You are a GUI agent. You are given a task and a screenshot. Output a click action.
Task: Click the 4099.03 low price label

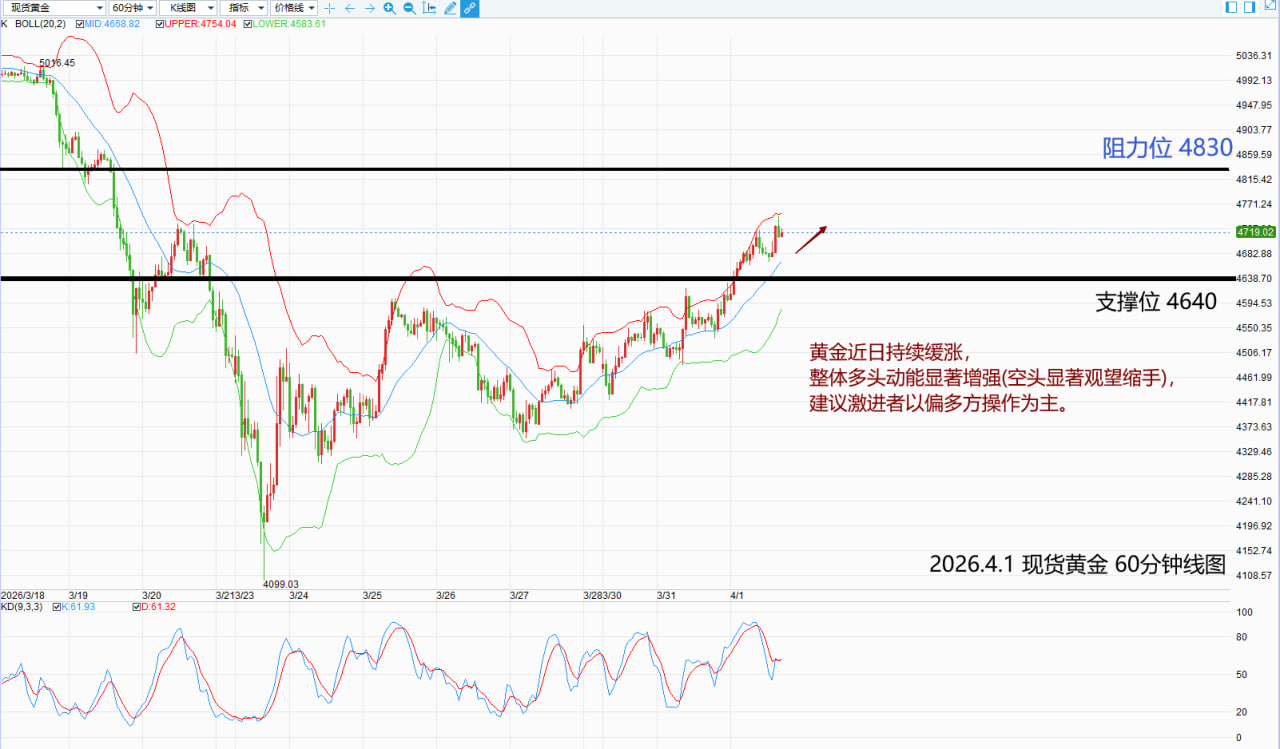281,583
